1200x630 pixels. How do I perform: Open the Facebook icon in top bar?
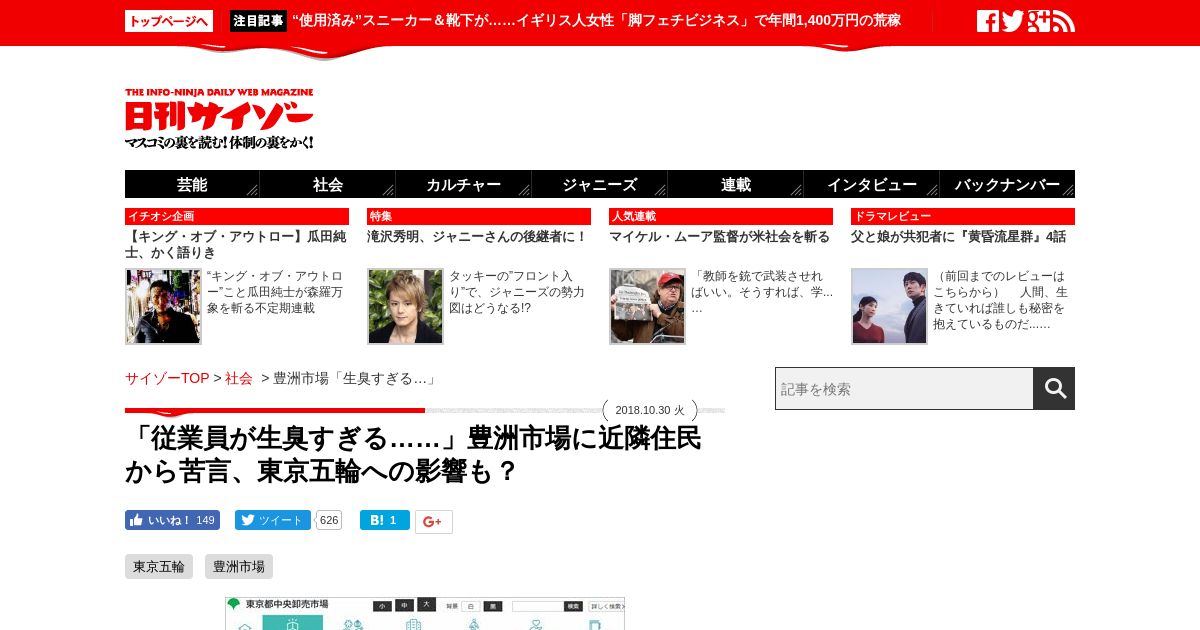pos(988,21)
